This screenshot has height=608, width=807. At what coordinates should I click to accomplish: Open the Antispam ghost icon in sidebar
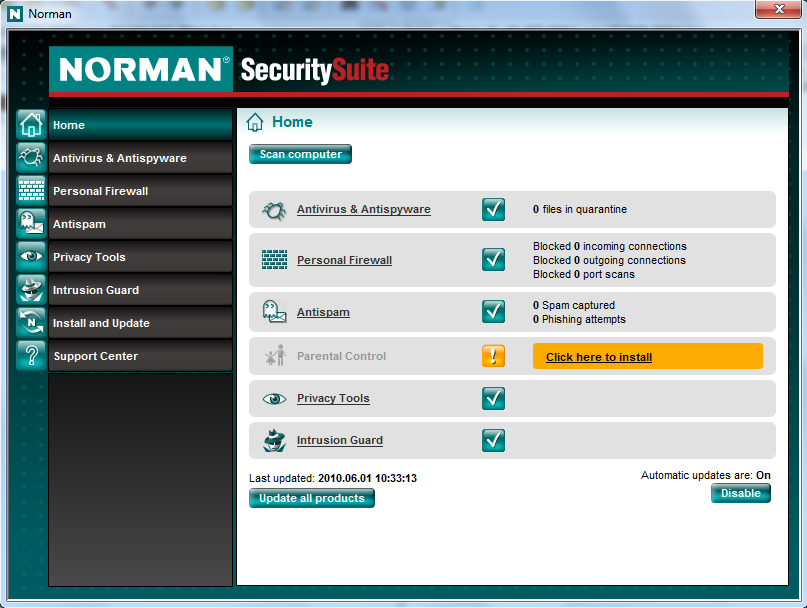click(x=31, y=224)
